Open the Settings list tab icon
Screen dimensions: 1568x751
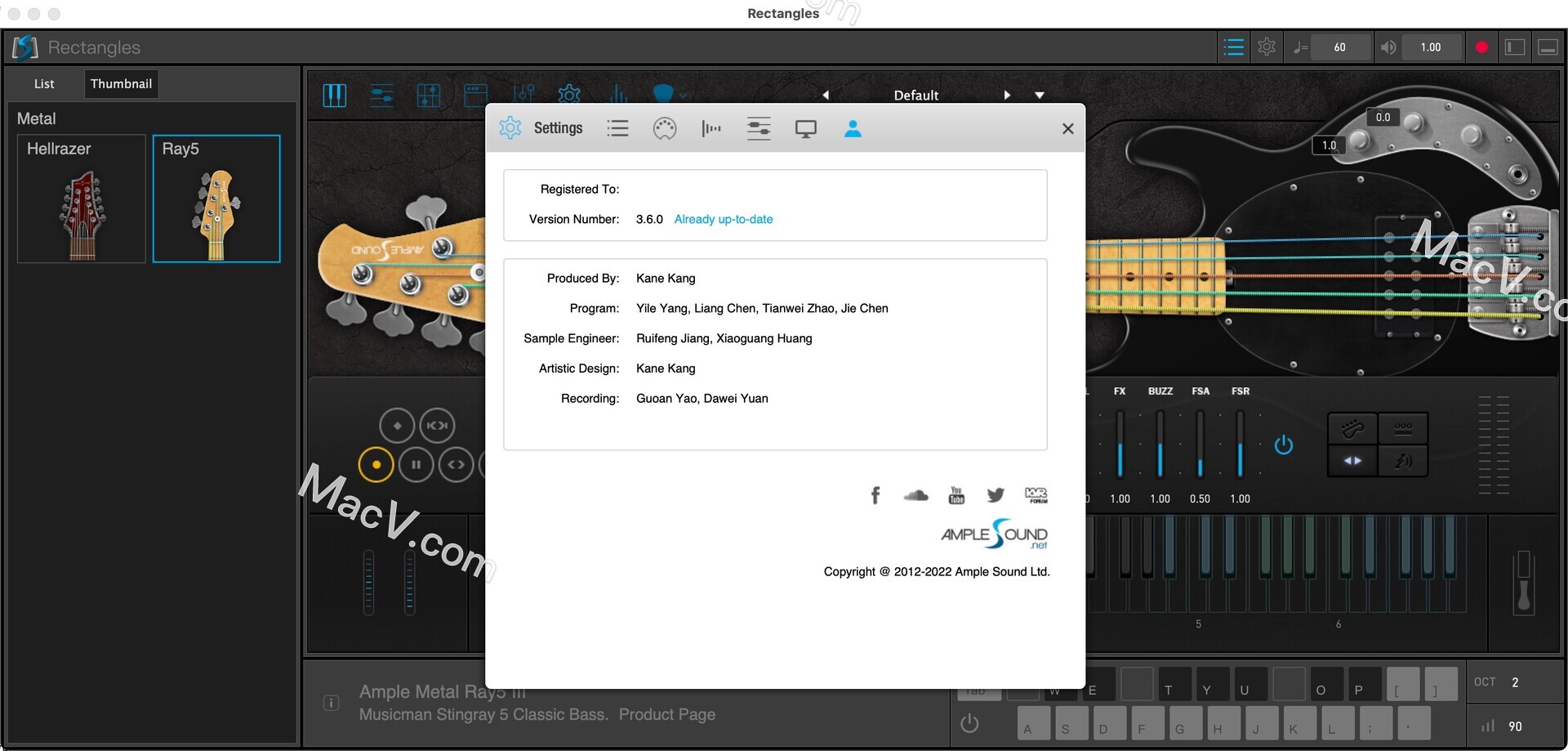[x=617, y=128]
